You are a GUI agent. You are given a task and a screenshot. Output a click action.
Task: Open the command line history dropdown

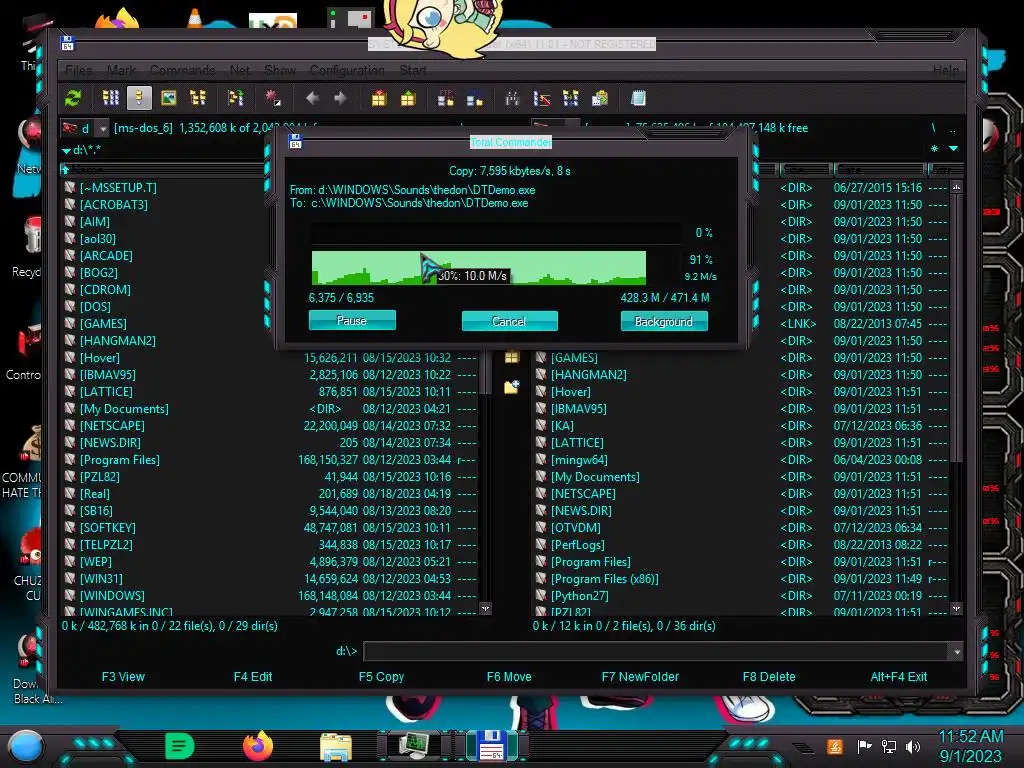[x=956, y=651]
